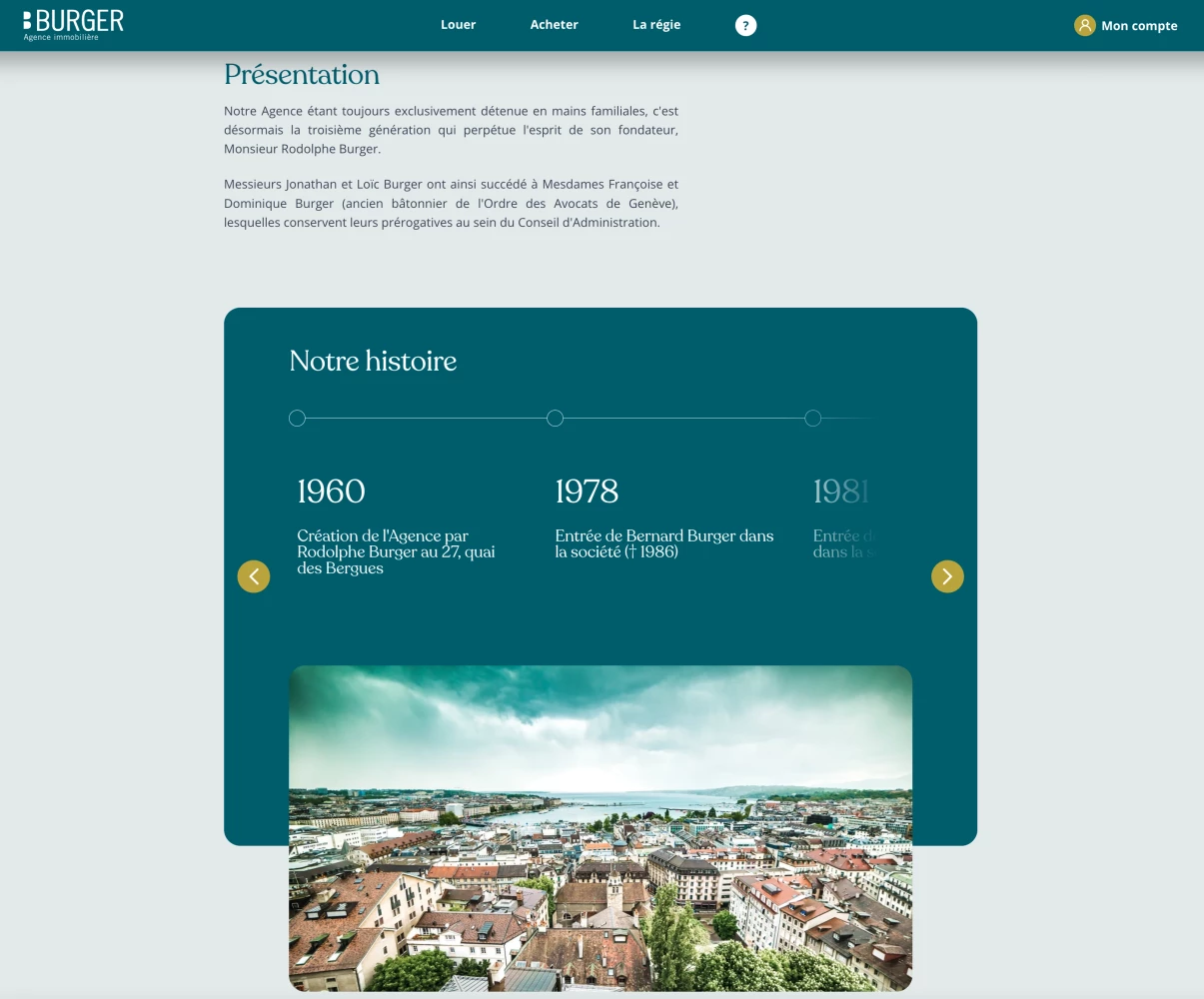The image size is (1204, 999).
Task: Open the La régie menu
Action: tap(656, 25)
